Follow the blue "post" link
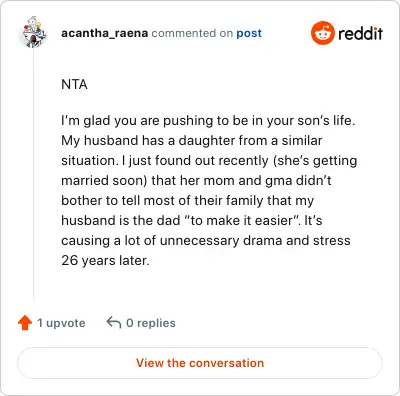The height and width of the screenshot is (396, 400). (x=249, y=33)
